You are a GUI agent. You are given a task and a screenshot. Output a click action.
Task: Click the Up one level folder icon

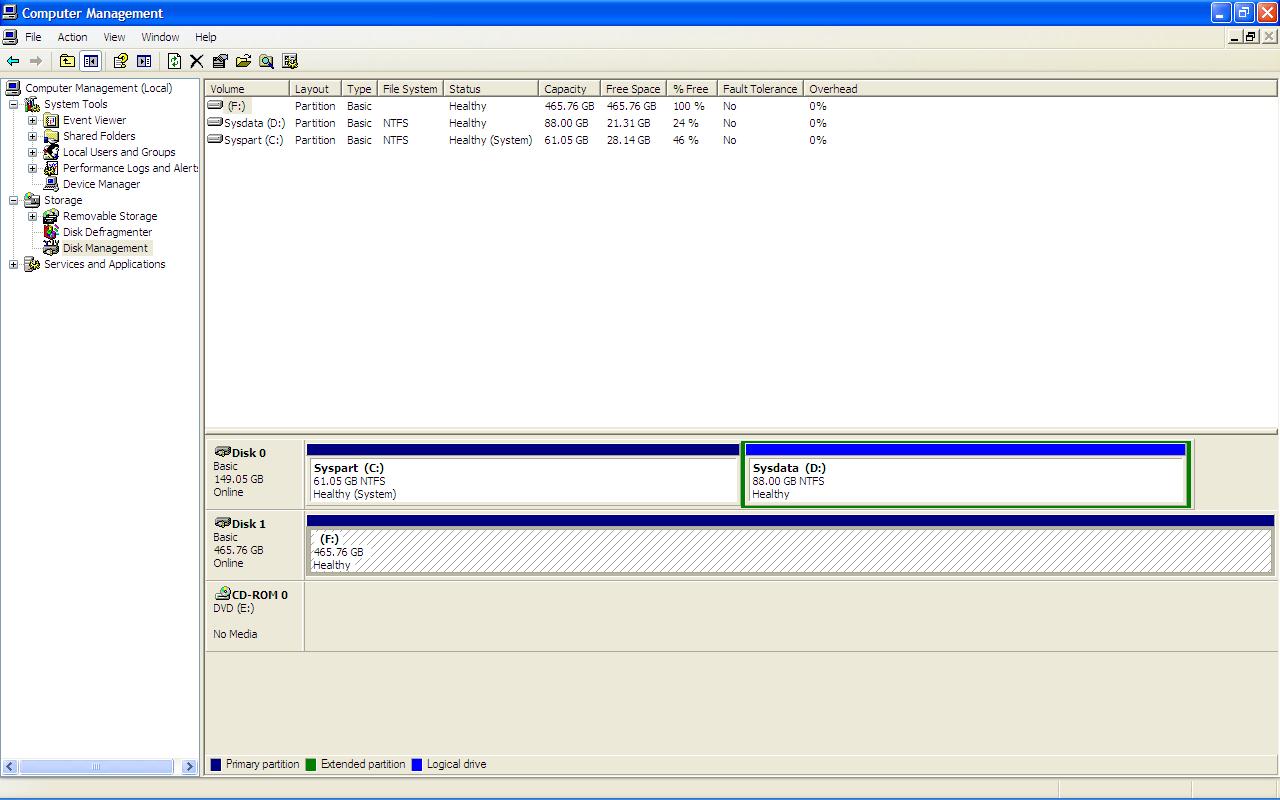66,61
